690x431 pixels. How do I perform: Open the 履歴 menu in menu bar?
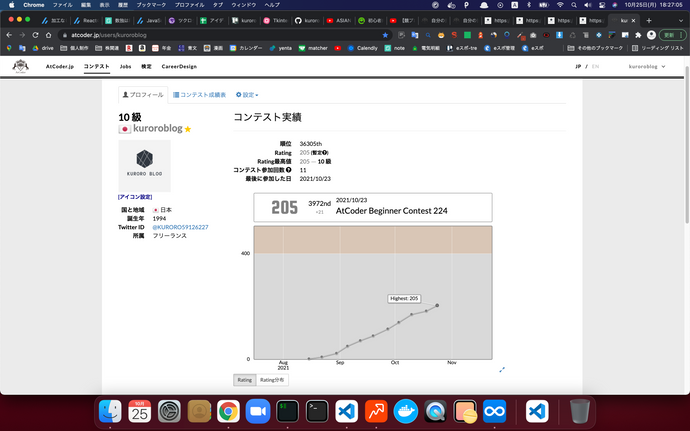[x=123, y=5]
